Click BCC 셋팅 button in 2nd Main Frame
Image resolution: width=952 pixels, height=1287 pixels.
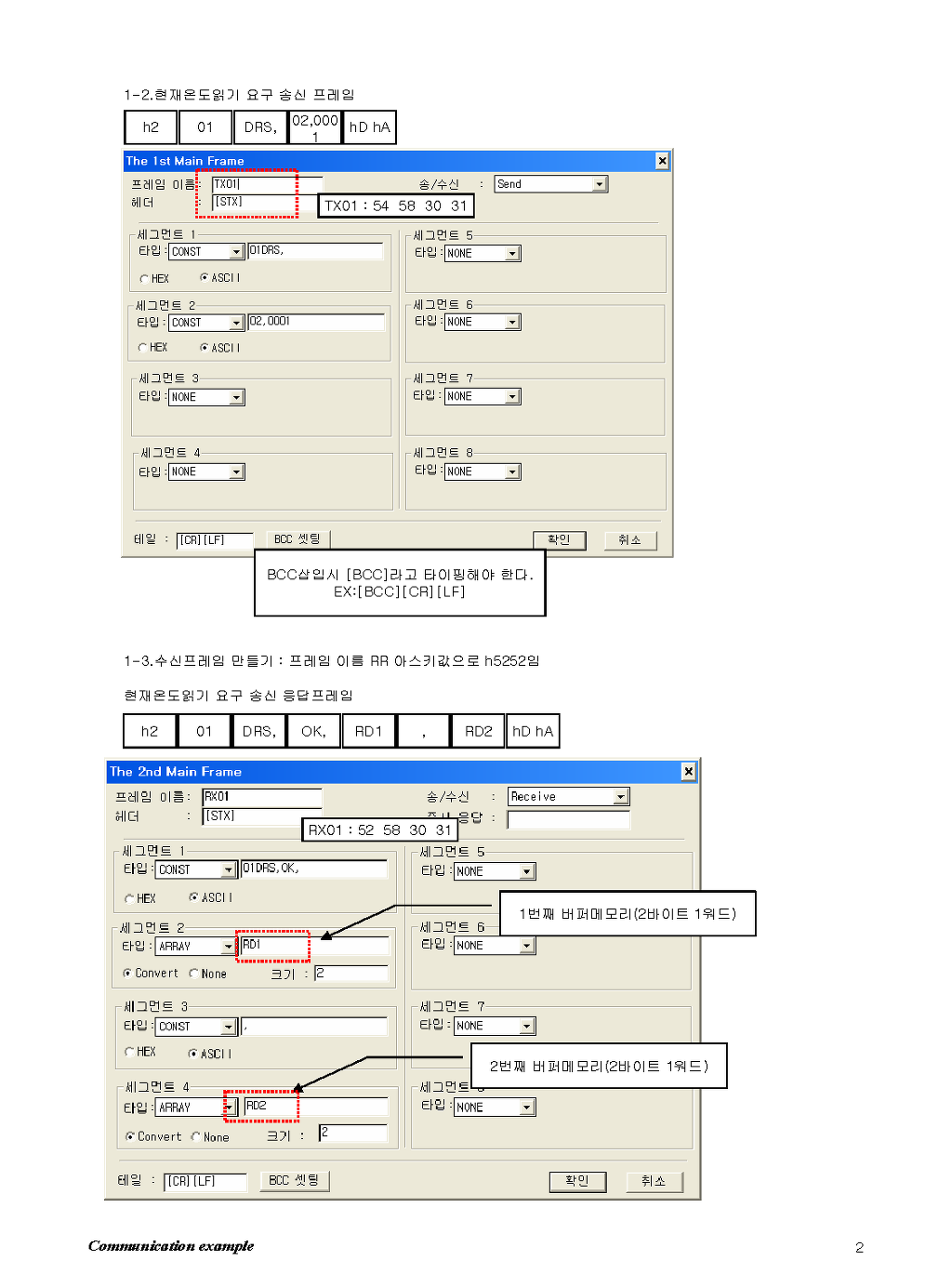tap(294, 1180)
